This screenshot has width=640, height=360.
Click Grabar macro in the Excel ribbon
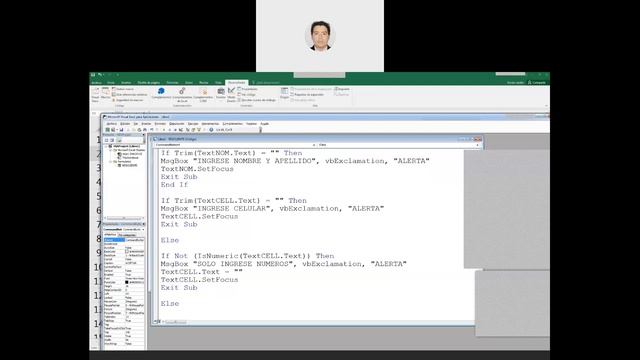coord(124,89)
